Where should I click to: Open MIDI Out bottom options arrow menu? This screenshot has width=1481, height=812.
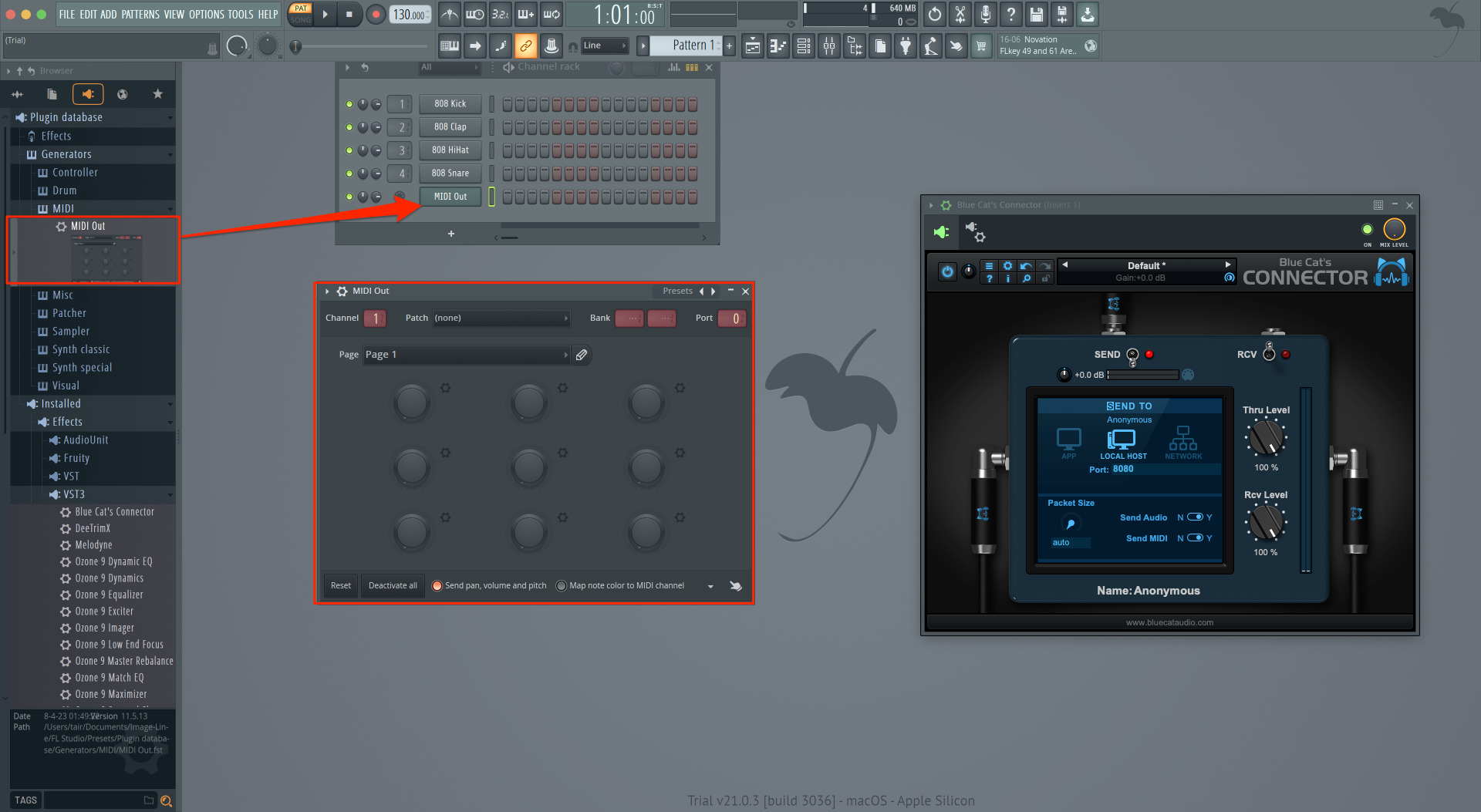click(x=710, y=586)
